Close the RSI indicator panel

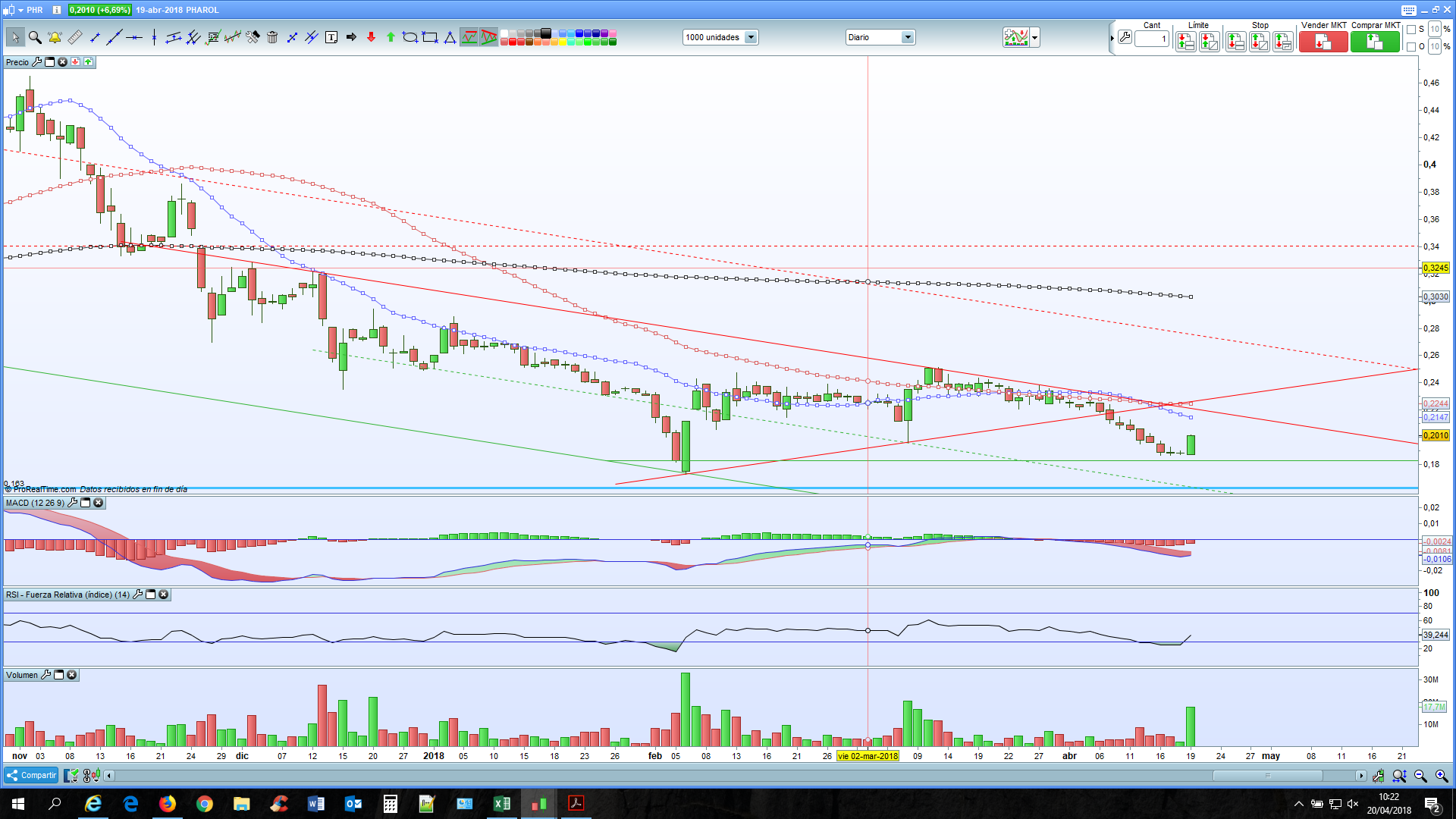click(163, 595)
